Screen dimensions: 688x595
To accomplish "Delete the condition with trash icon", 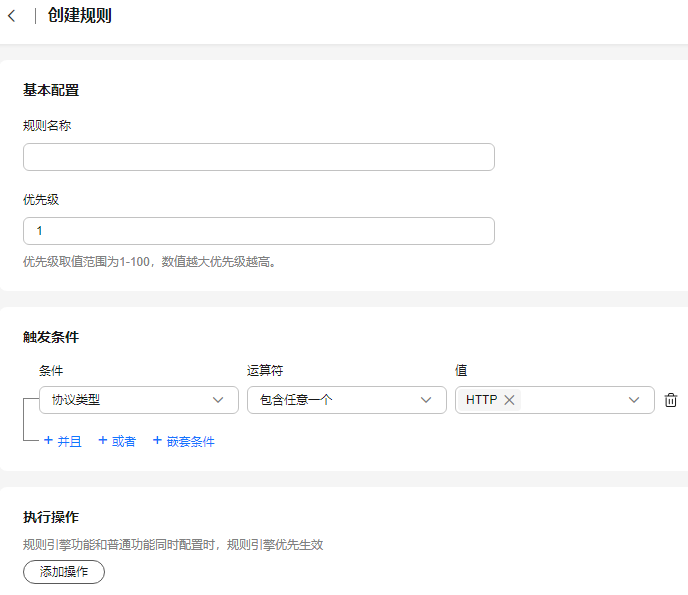I will tap(670, 400).
